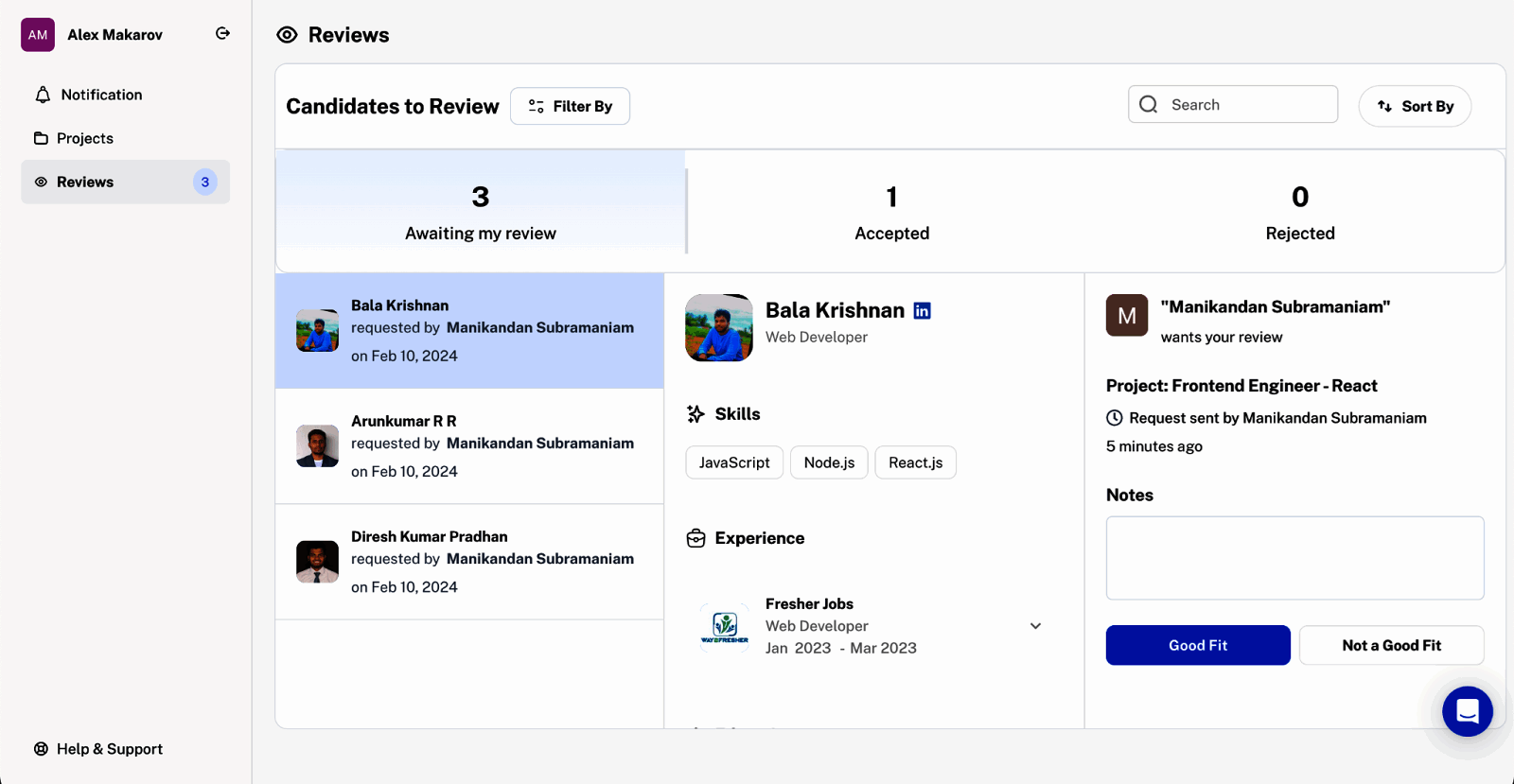Click the Fresher Jobs company logo
The width and height of the screenshot is (1514, 784).
(724, 626)
